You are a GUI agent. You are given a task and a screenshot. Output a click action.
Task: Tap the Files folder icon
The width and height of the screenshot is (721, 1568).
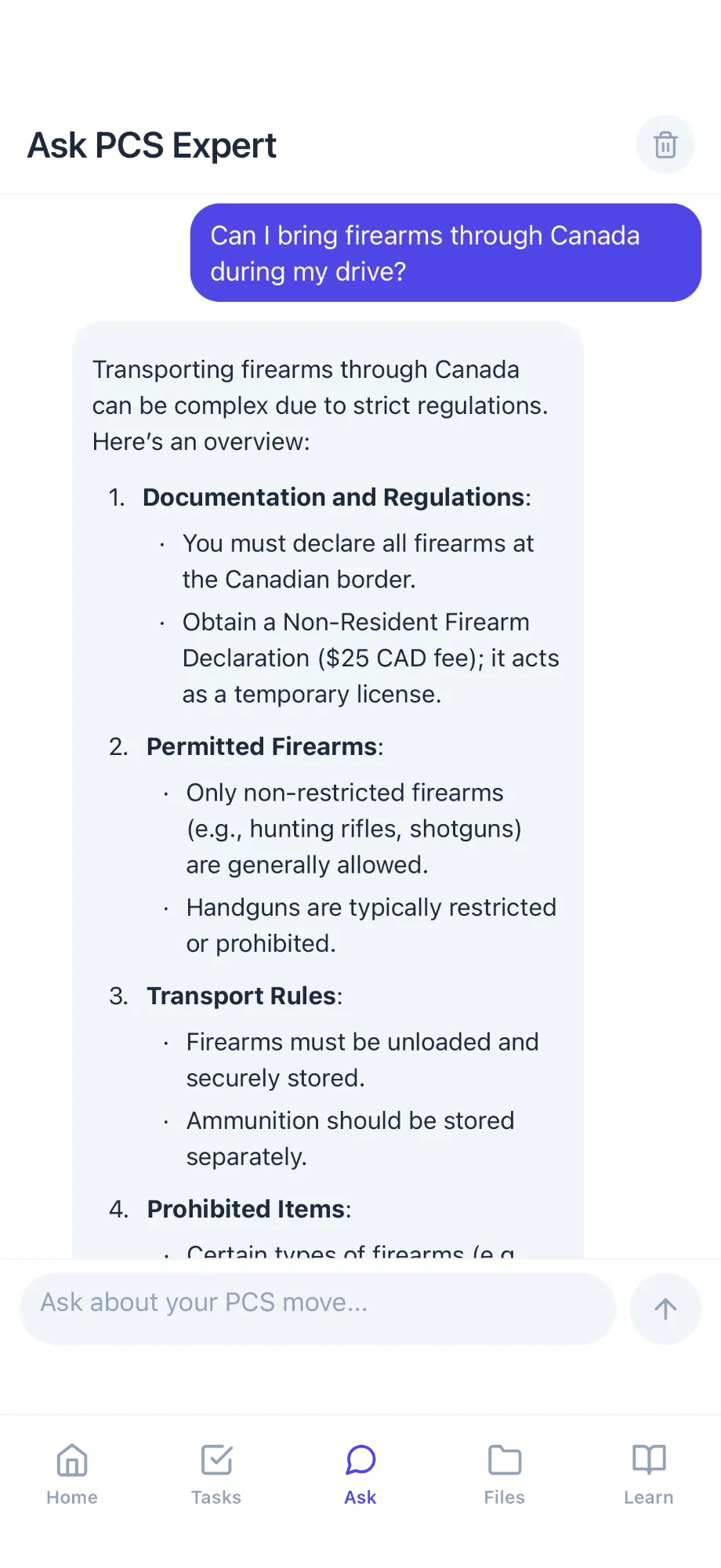505,1460
